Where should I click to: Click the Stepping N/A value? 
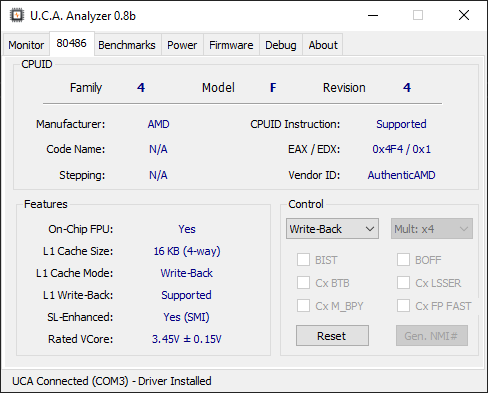[158, 175]
